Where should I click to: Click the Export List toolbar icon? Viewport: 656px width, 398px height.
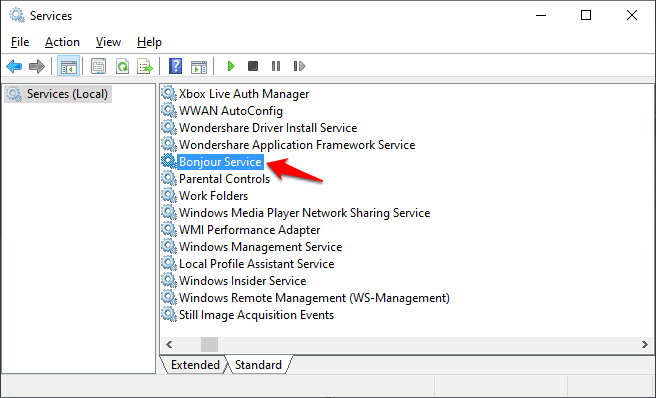pos(145,66)
